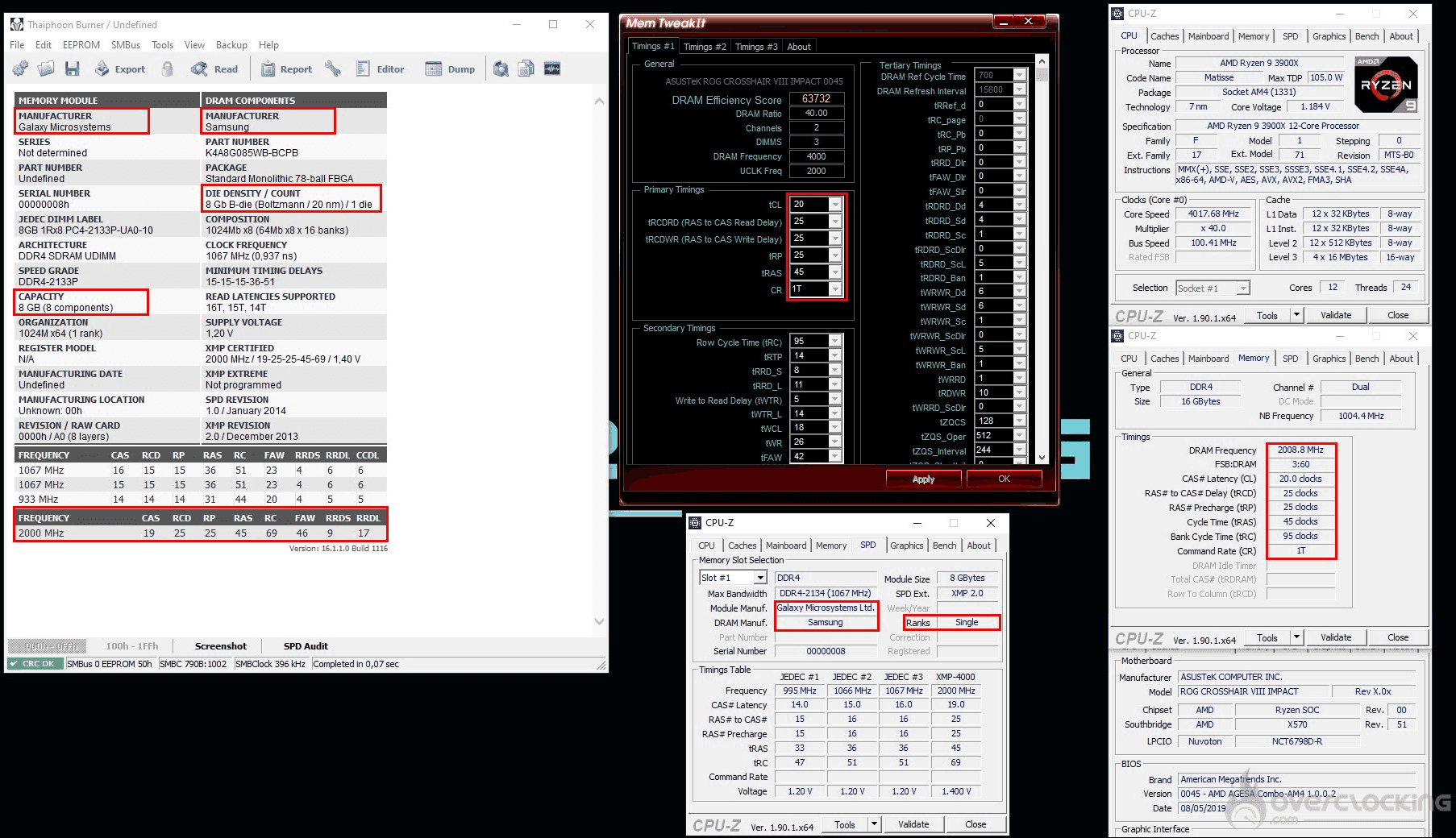
Task: Click the chip magnifier icon after Dump
Action: pos(501,69)
